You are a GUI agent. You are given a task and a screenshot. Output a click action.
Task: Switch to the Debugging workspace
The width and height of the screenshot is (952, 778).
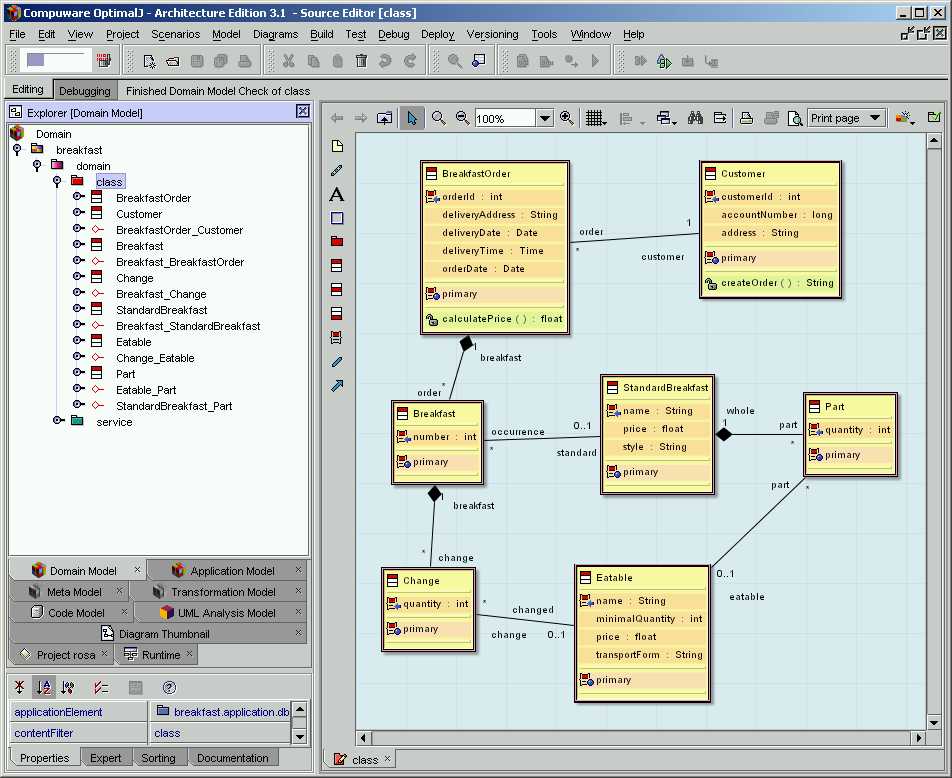tap(85, 90)
